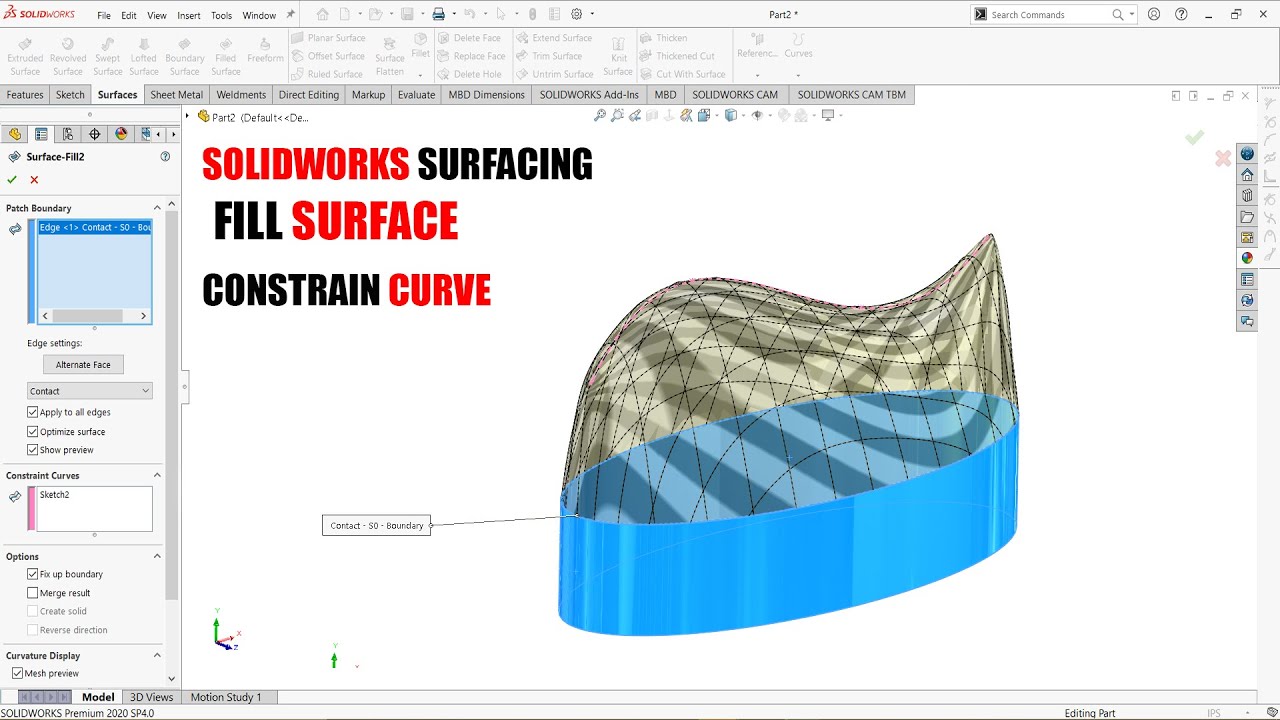Viewport: 1280px width, 720px height.
Task: Click Contact - S0 - Boundary callout label
Action: tap(377, 525)
